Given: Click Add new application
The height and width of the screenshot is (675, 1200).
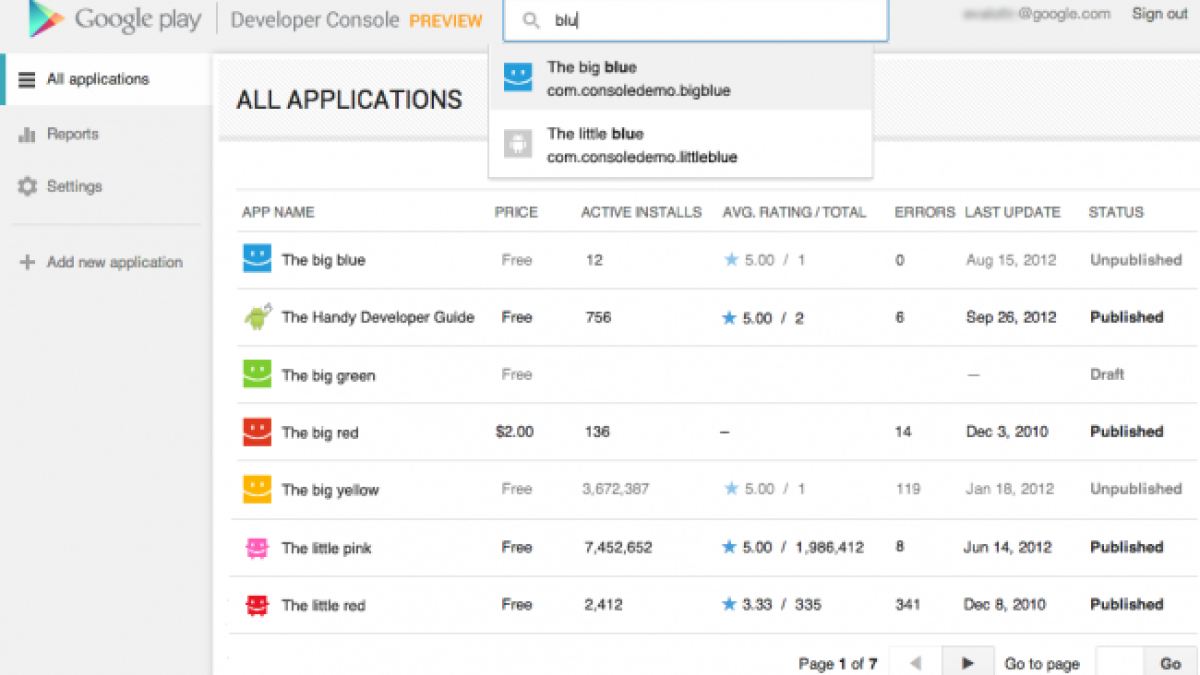Looking at the screenshot, I should tap(114, 262).
